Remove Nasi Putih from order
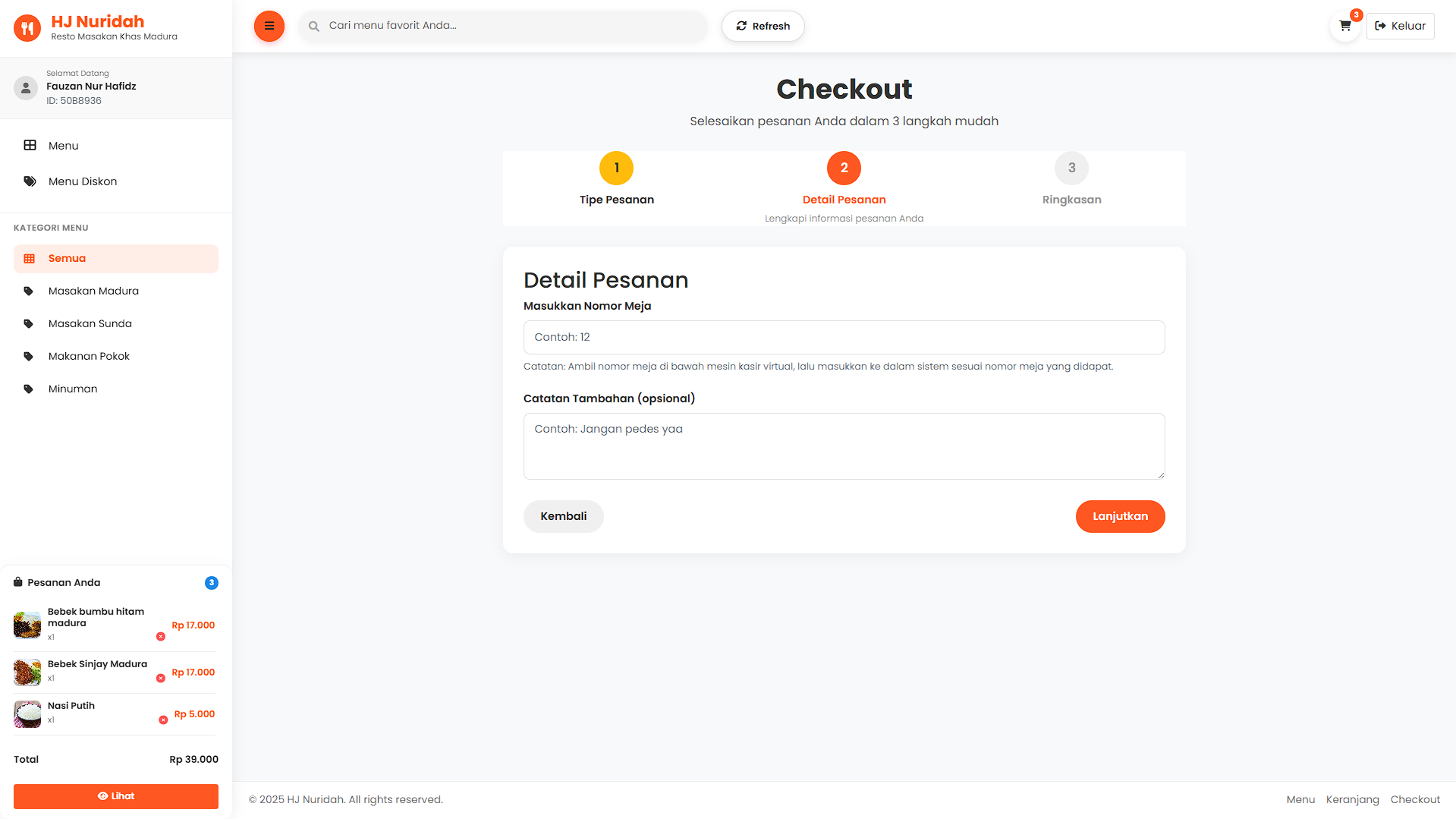The height and width of the screenshot is (819, 1456). [x=163, y=720]
